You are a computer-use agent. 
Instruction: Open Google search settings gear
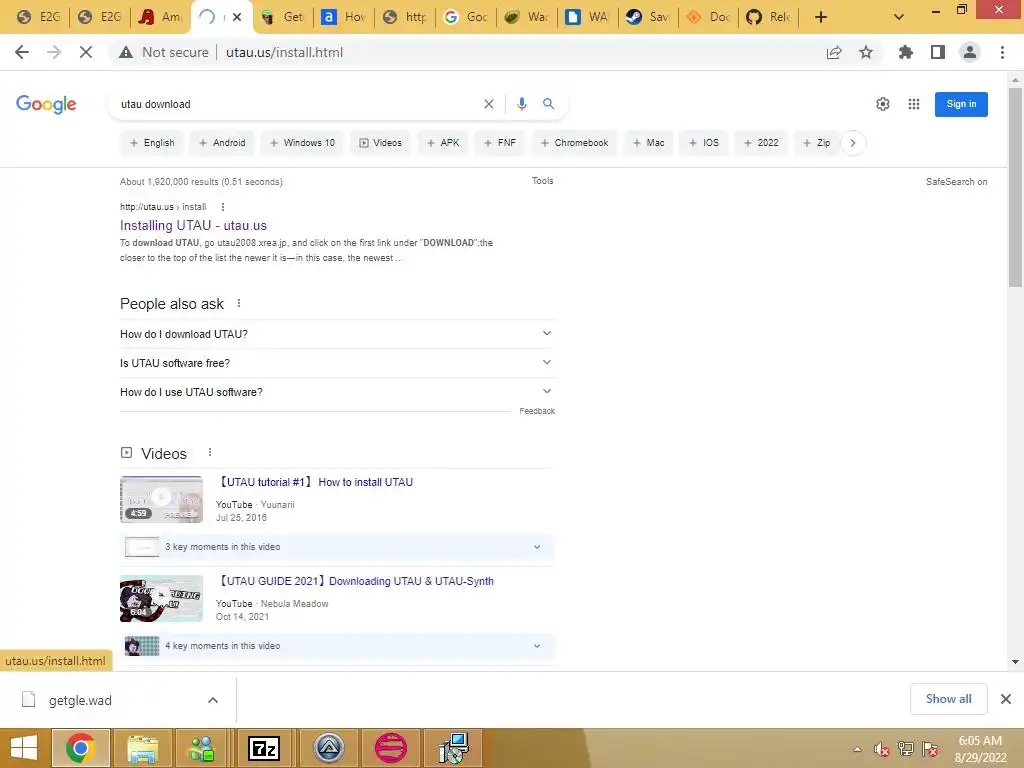coord(883,104)
